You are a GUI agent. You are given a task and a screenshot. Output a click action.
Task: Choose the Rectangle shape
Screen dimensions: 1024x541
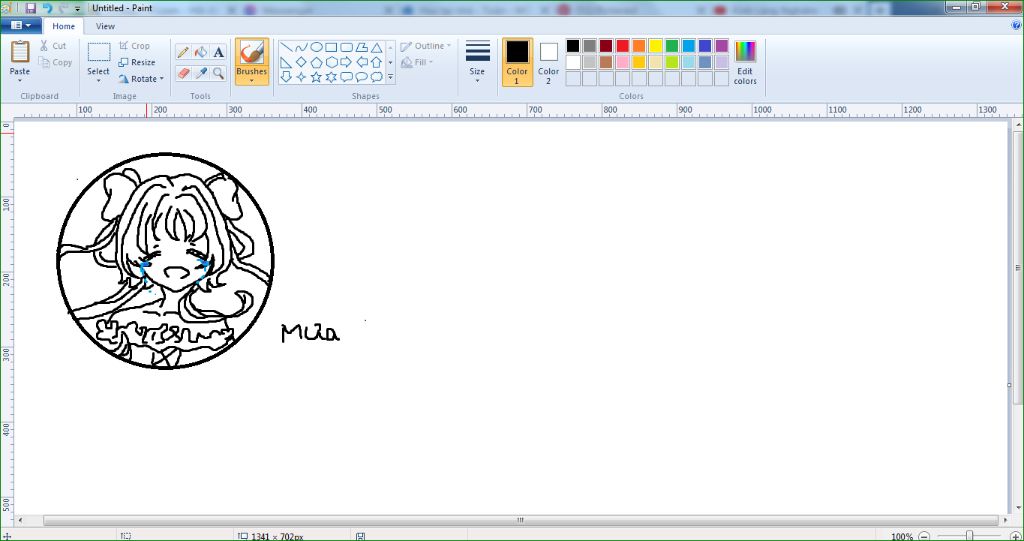coord(331,47)
